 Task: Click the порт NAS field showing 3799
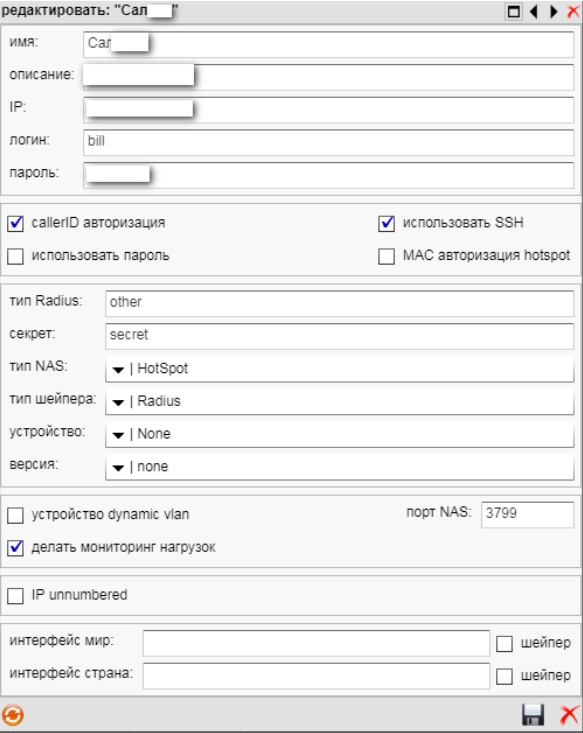[527, 514]
